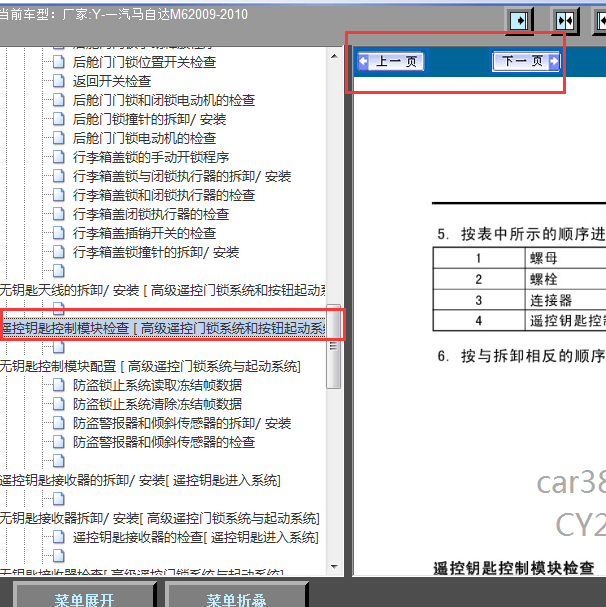Open 遥控钥匙接收器的拆卸/安装[遥控钥匙进入系统]
606x607 pixels.
point(140,480)
